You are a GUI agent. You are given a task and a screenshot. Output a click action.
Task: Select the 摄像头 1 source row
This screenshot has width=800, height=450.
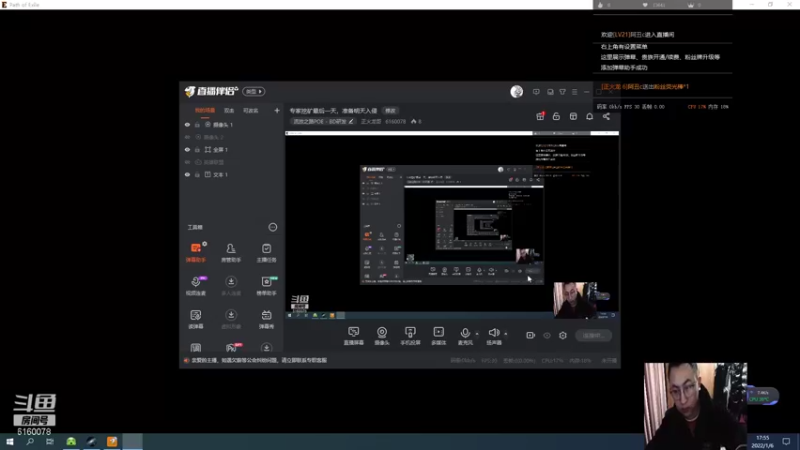point(231,124)
